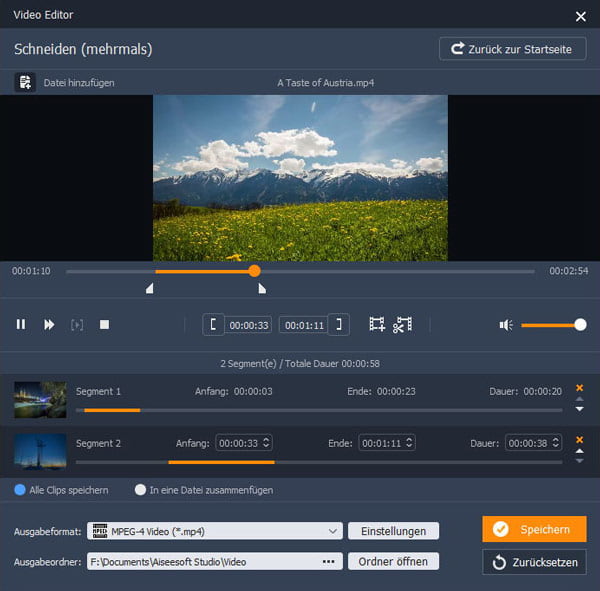Click the new segment film icon
The width and height of the screenshot is (600, 591).
[x=377, y=324]
